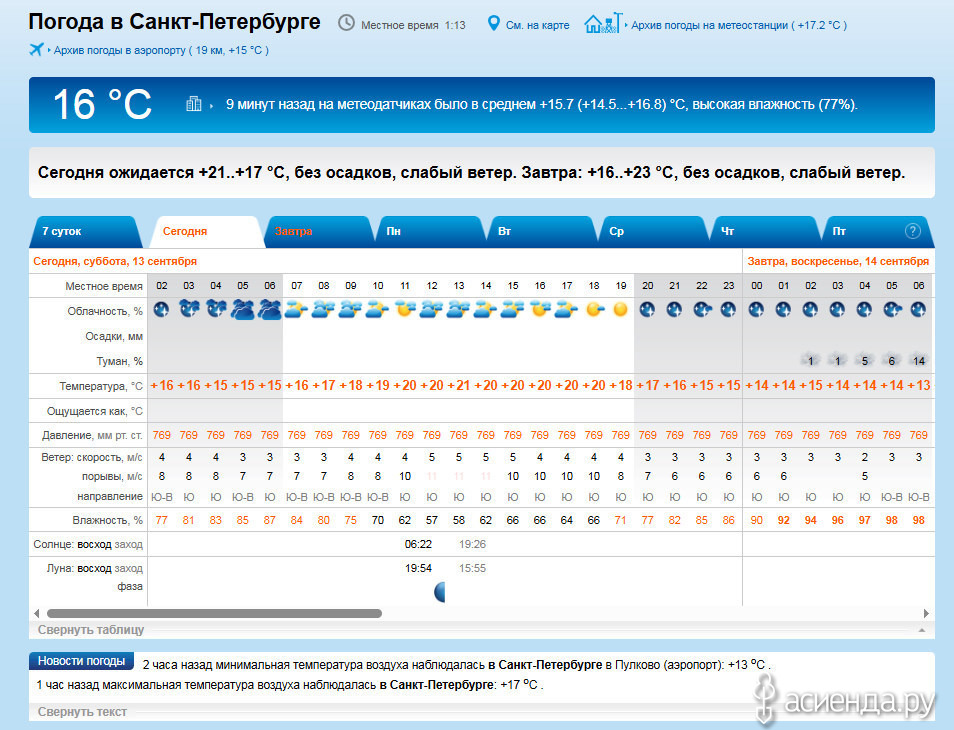Image resolution: width=954 pixels, height=730 pixels.
Task: Click the Облачность, % row label
Action: [105, 311]
